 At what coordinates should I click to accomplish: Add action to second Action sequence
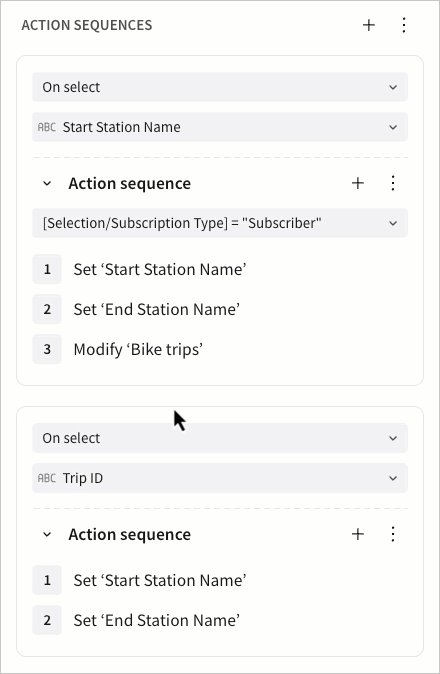click(358, 534)
